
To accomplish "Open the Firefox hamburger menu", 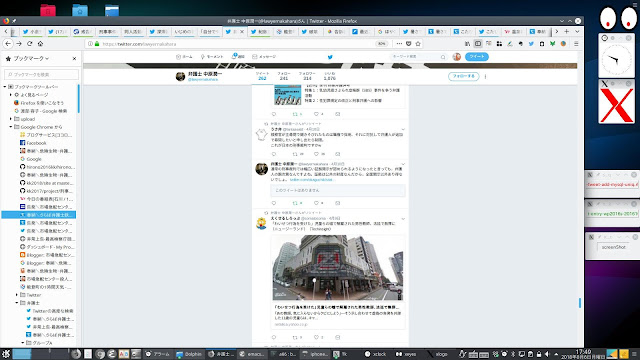I will [x=576, y=44].
